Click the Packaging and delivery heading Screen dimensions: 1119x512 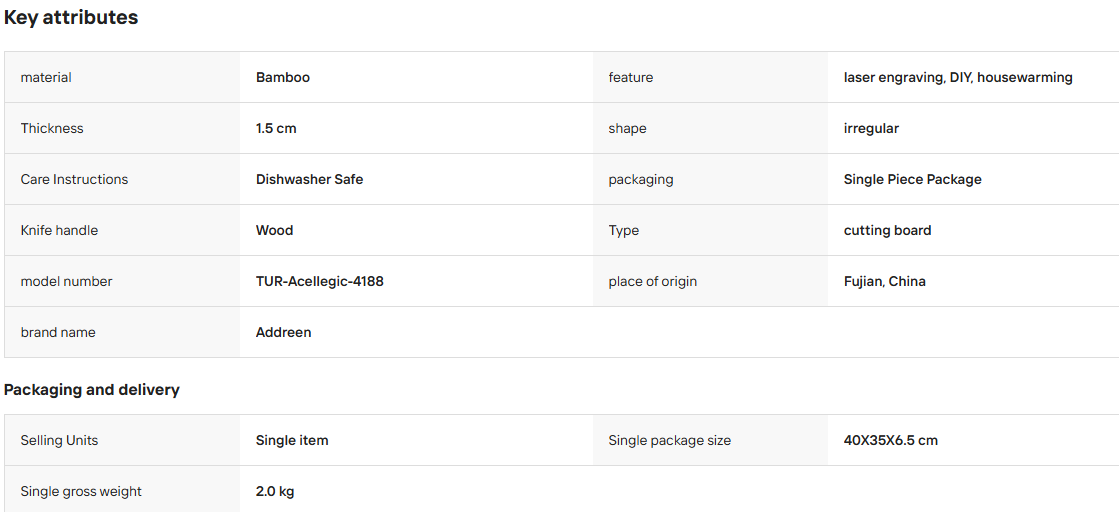[91, 390]
